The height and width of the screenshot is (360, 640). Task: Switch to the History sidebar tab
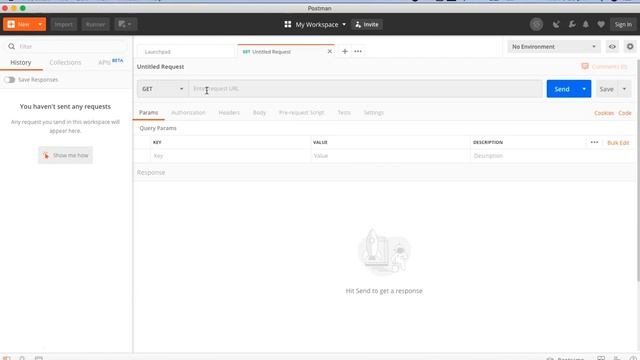click(x=21, y=62)
